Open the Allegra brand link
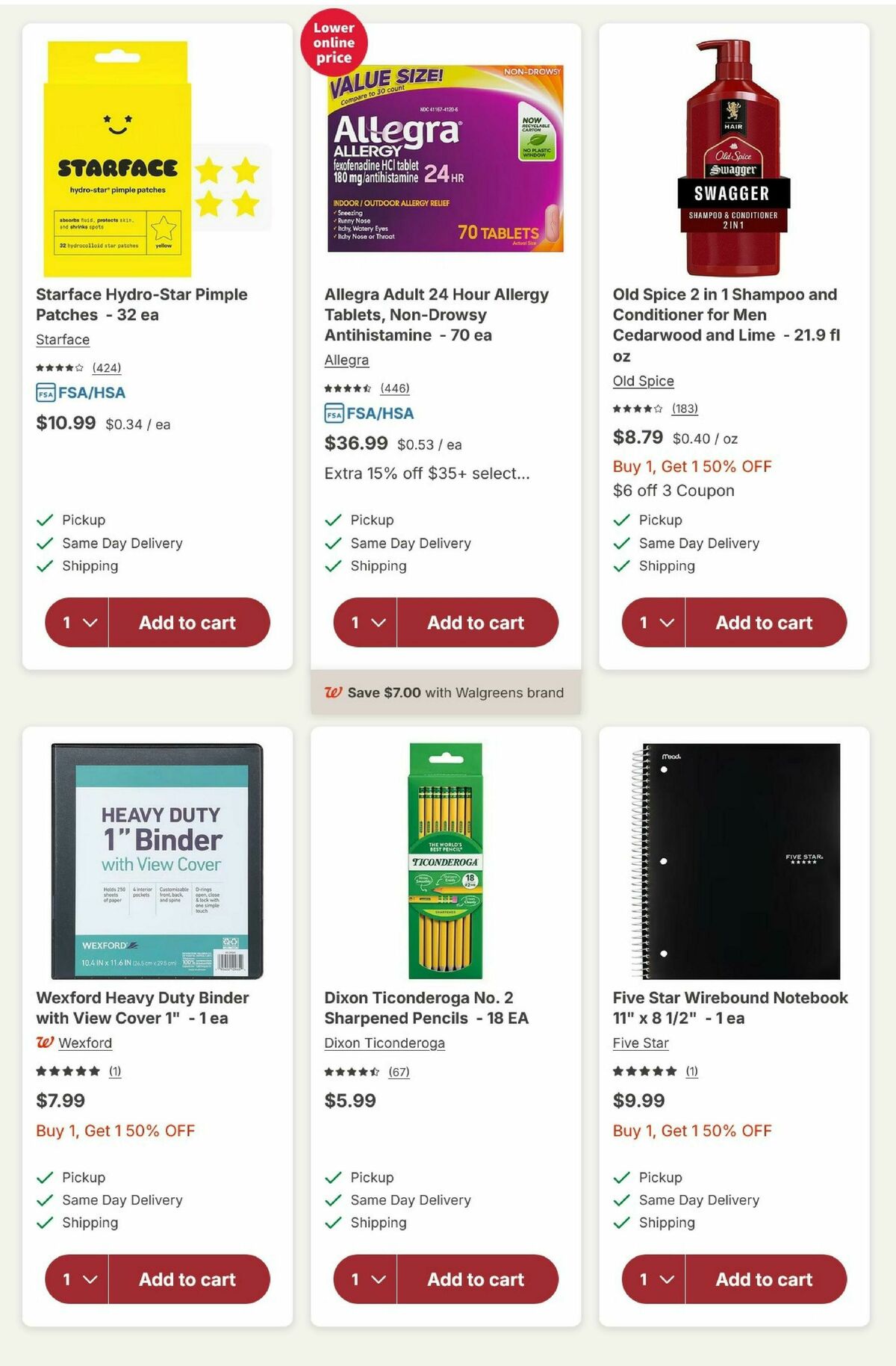 [346, 359]
